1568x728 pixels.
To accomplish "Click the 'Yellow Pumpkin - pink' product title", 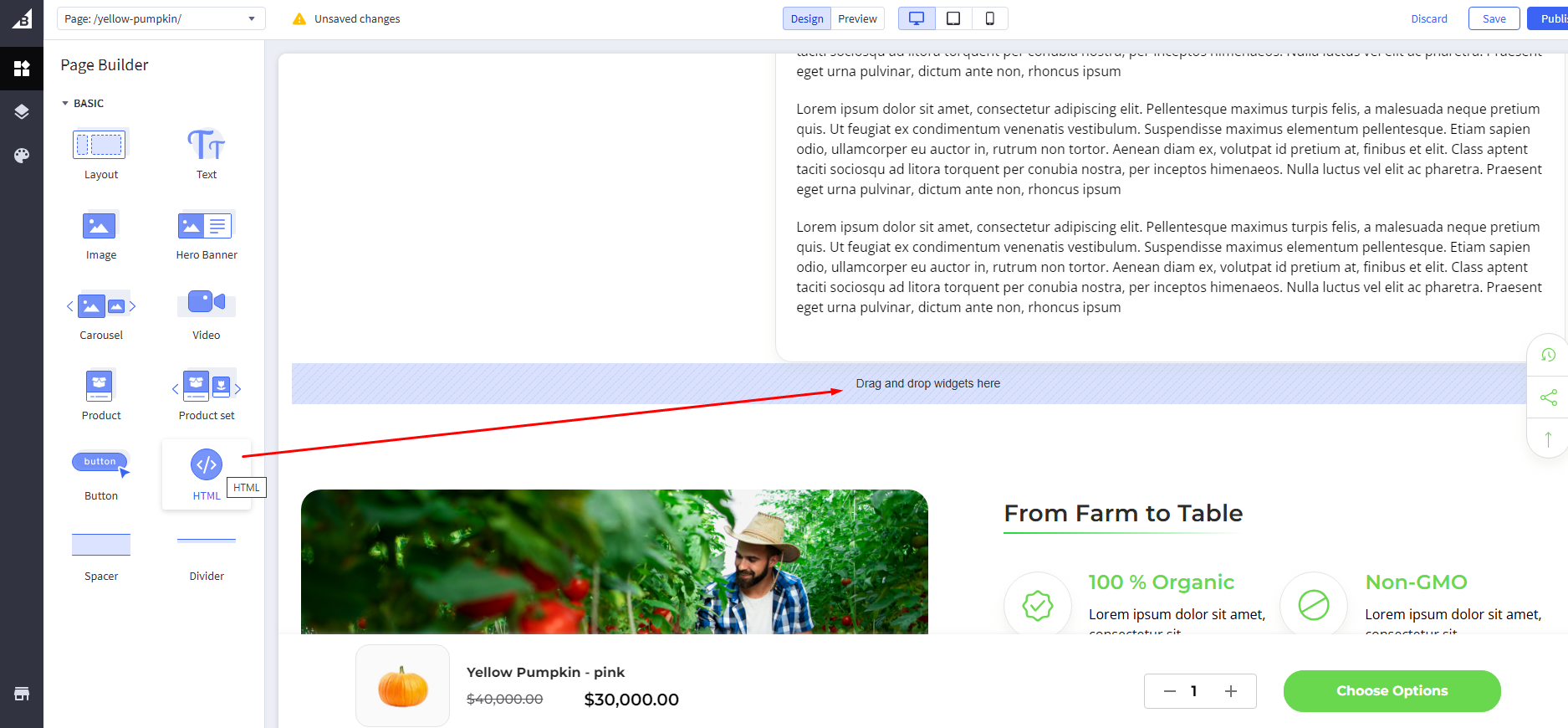I will click(x=546, y=672).
